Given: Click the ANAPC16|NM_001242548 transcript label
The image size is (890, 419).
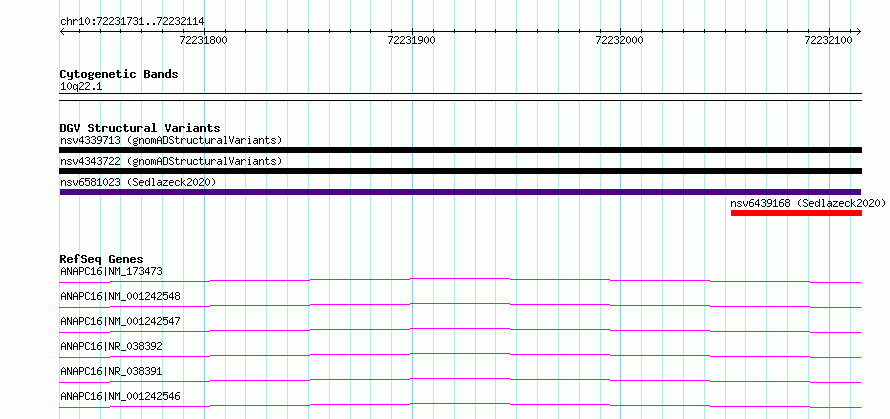Looking at the screenshot, I should [120, 296].
